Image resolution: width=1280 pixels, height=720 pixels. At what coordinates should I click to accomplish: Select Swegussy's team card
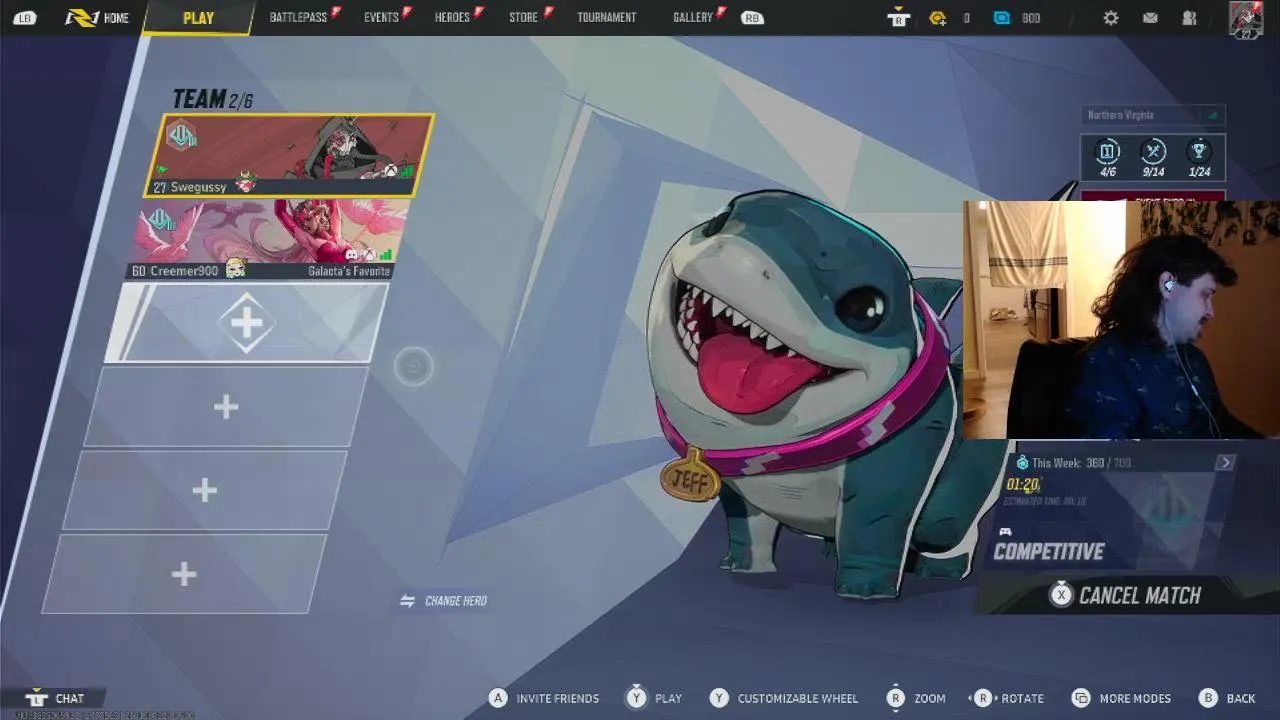coord(290,155)
